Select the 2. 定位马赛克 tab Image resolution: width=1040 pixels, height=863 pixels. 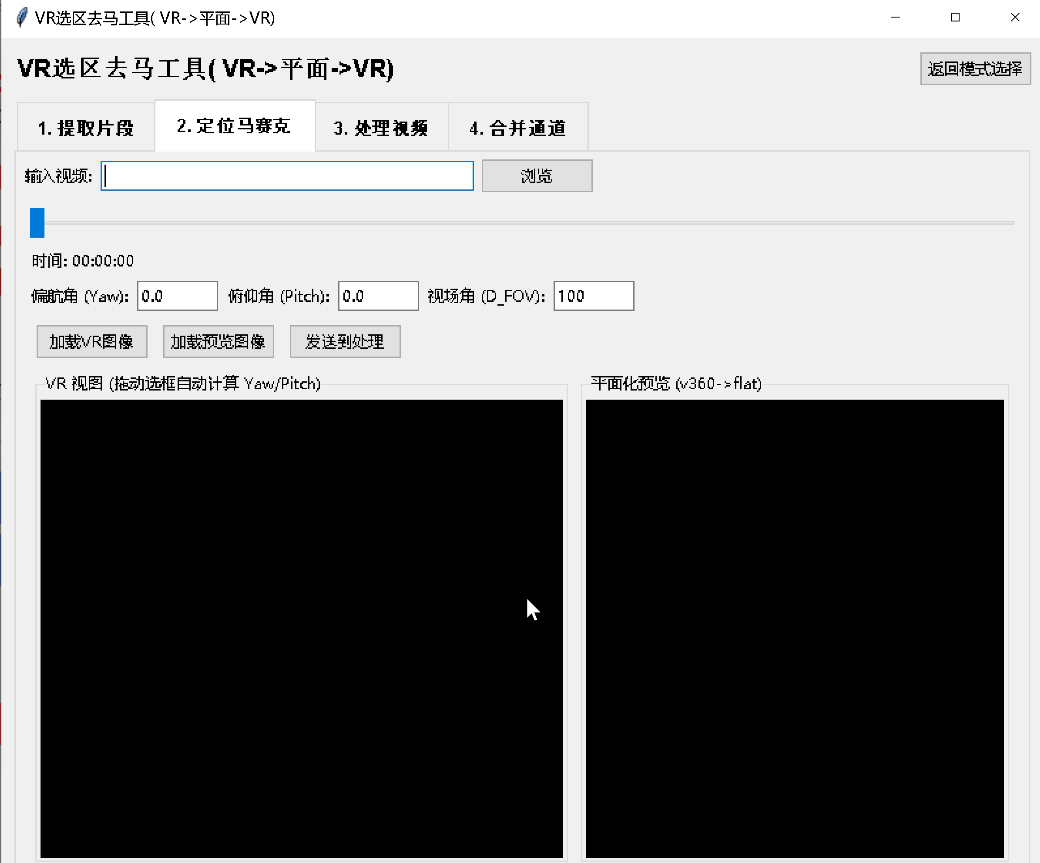coord(235,126)
